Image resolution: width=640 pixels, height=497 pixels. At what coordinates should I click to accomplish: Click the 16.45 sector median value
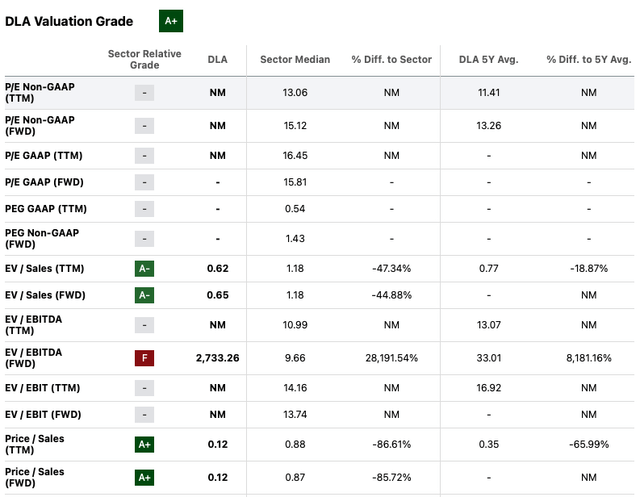[295, 155]
